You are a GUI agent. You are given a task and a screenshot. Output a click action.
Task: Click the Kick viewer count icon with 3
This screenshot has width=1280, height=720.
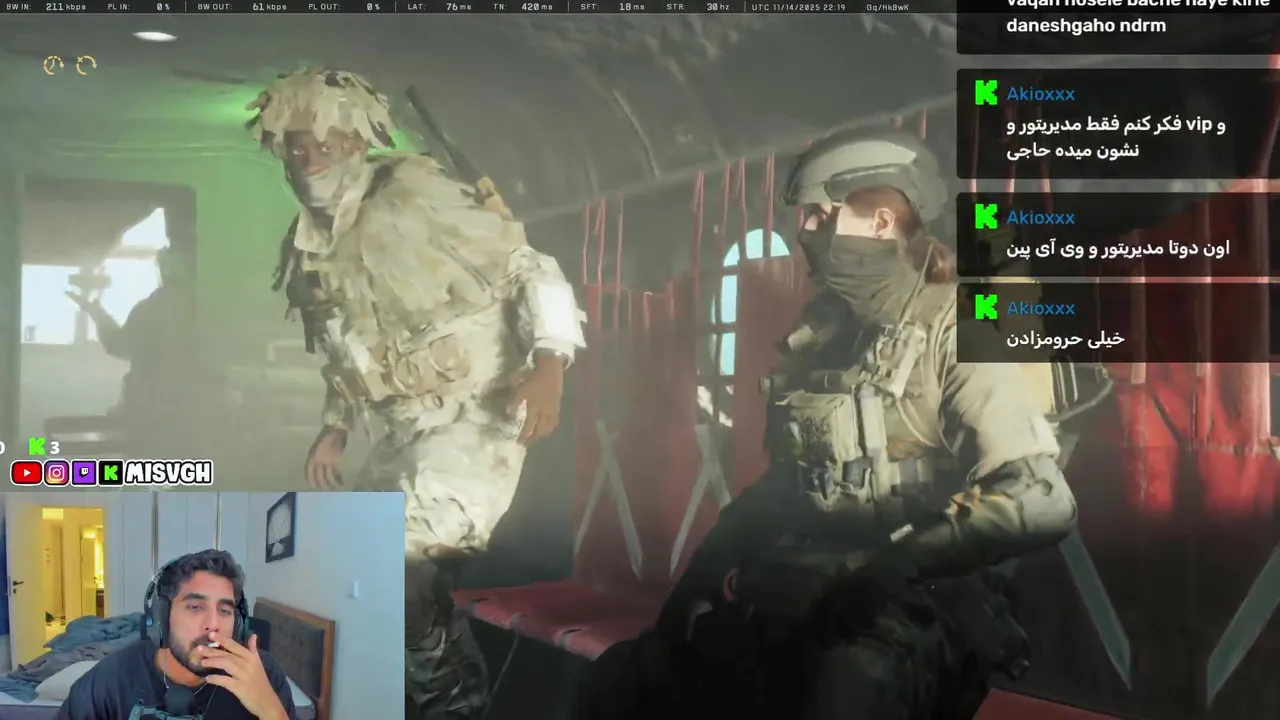[37, 447]
